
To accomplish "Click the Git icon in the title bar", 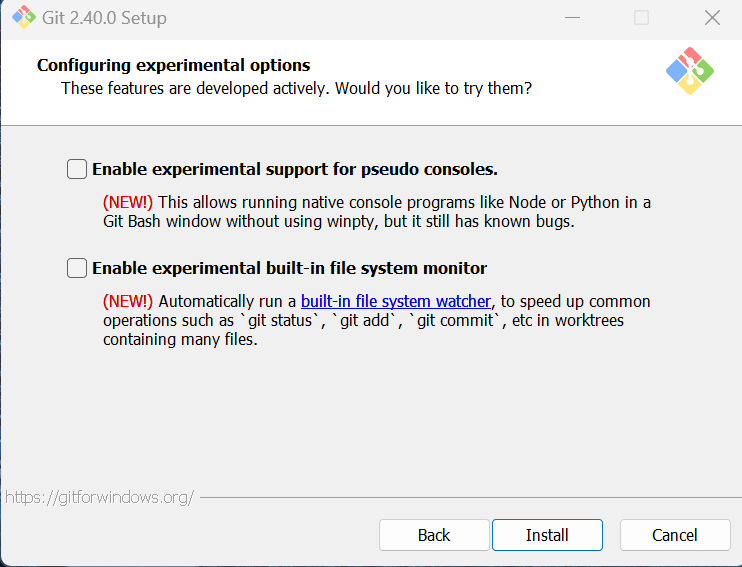I will (x=24, y=18).
